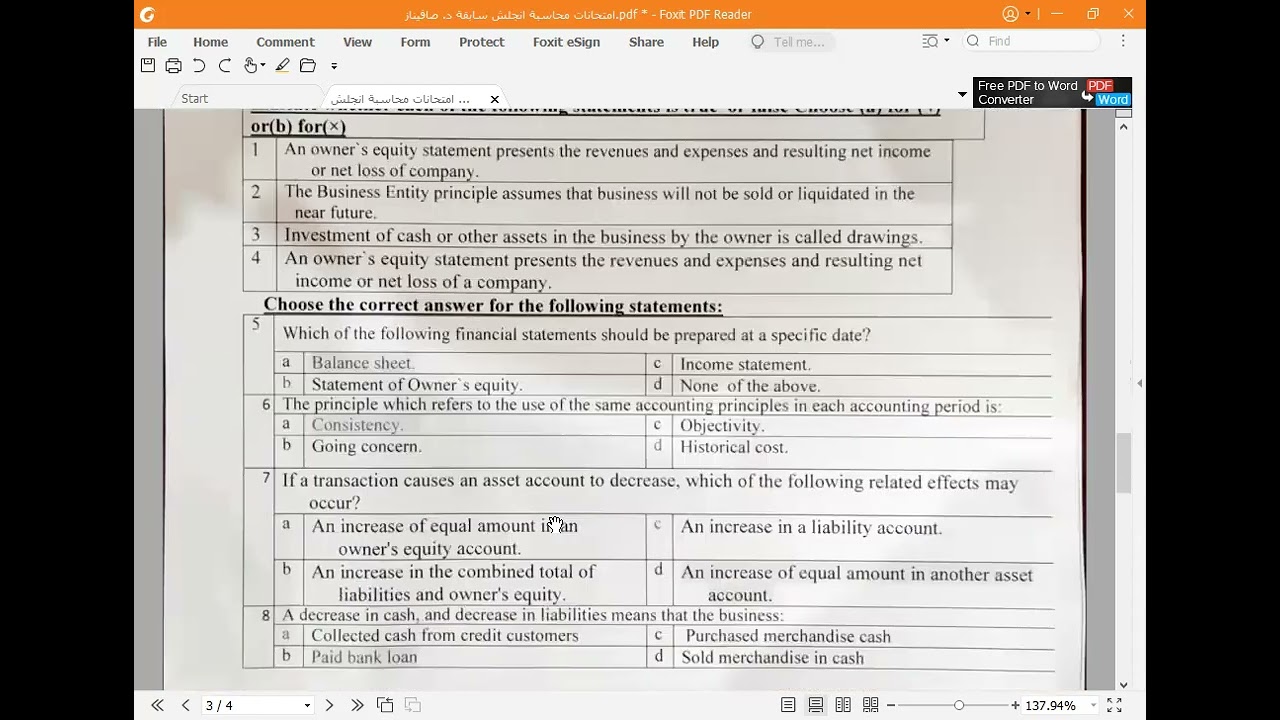The width and height of the screenshot is (1280, 720).
Task: Click the zoom slider handle
Action: (x=959, y=705)
